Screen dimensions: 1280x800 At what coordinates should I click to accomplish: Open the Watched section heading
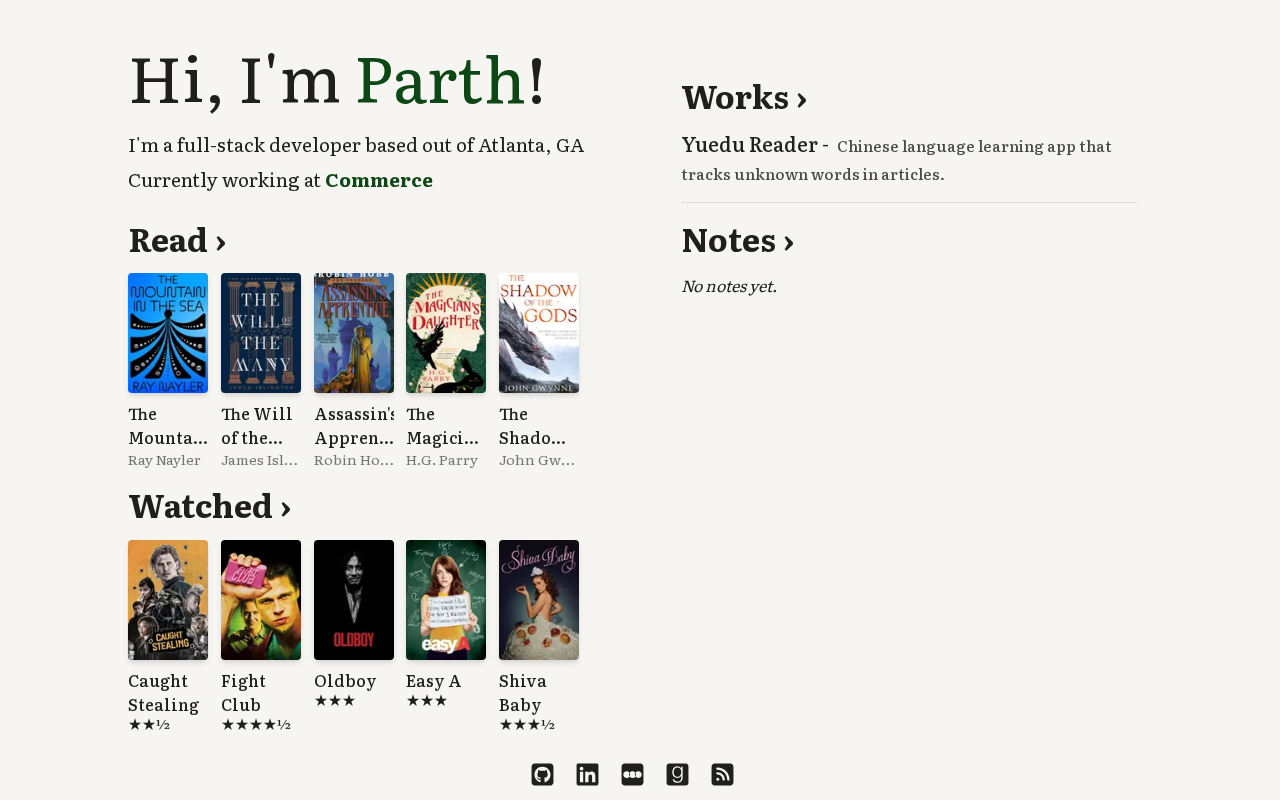(209, 506)
